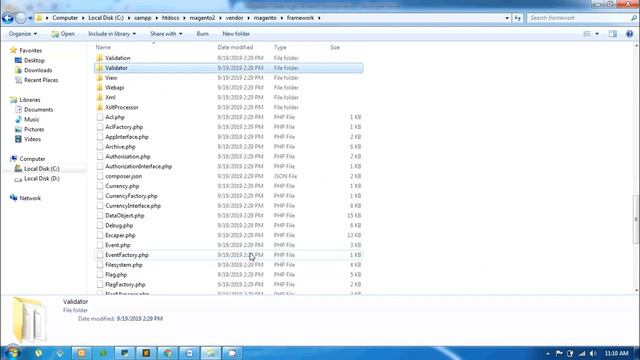The height and width of the screenshot is (360, 640).
Task: Sort by Name column header
Action: click(x=103, y=47)
